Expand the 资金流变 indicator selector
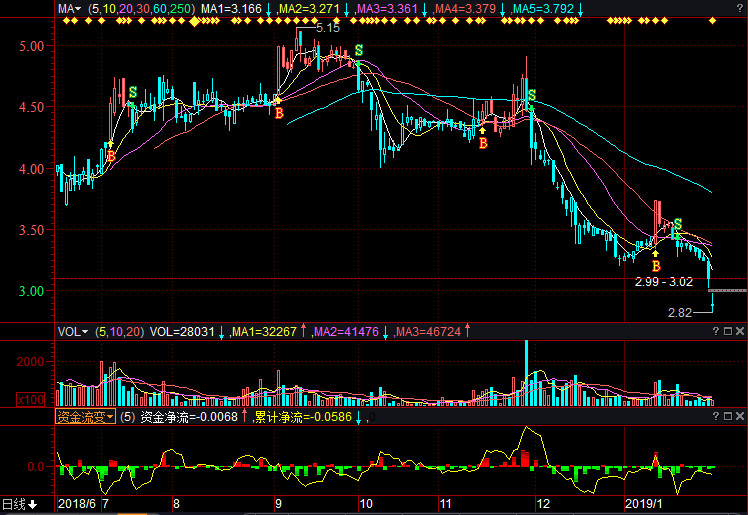The width and height of the screenshot is (748, 515). coord(85,416)
